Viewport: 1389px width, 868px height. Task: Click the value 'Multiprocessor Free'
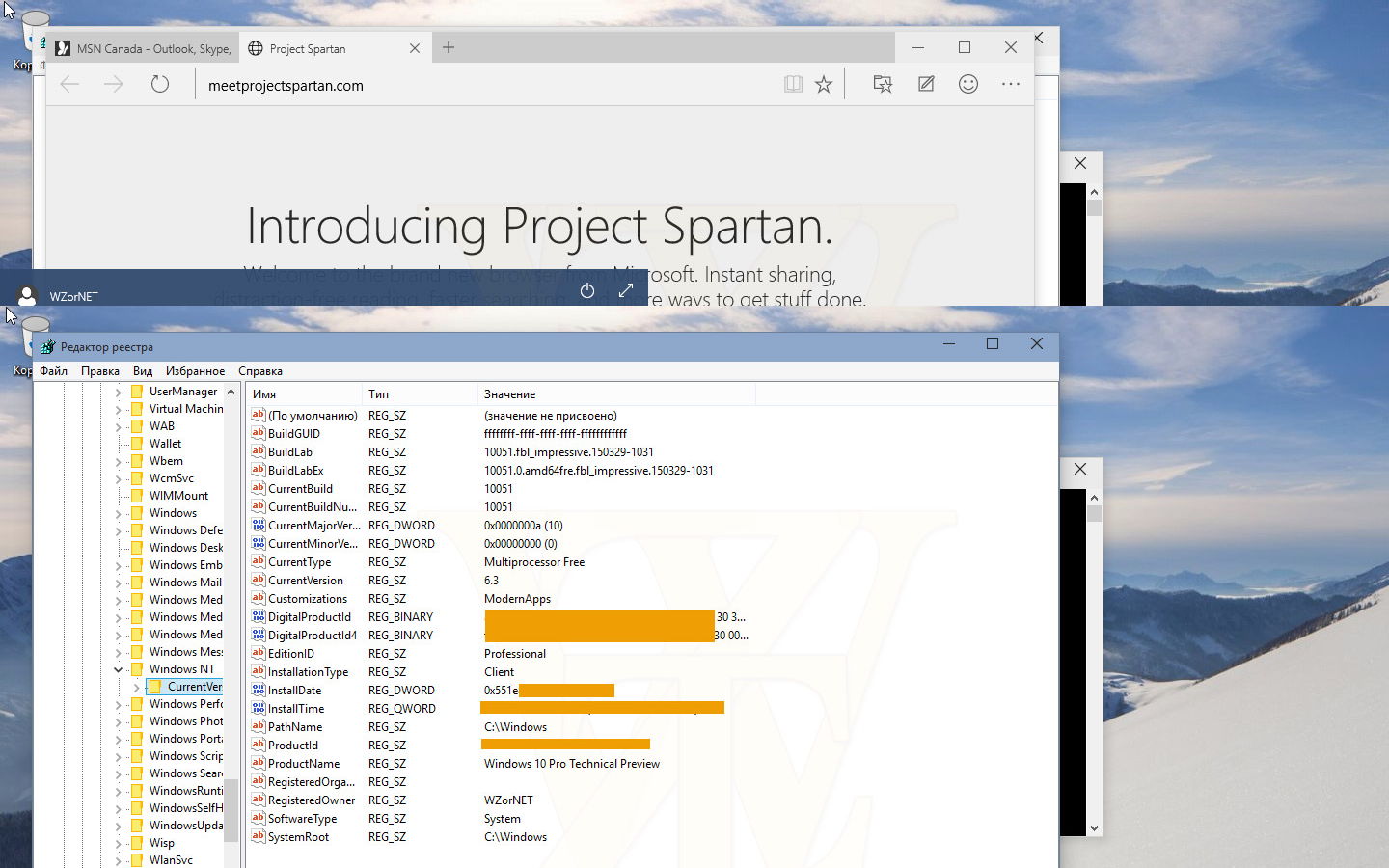[x=534, y=562]
